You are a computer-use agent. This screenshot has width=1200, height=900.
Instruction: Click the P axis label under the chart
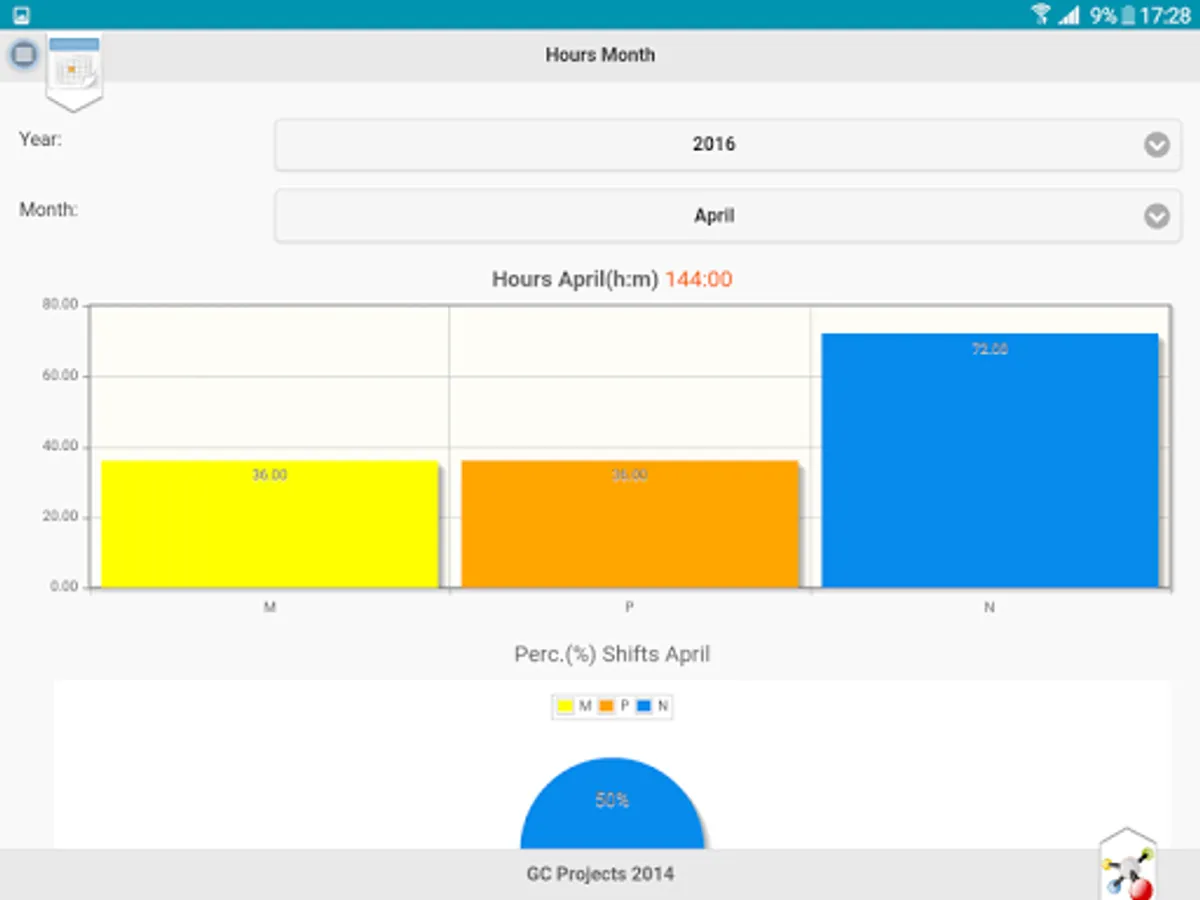tap(630, 607)
